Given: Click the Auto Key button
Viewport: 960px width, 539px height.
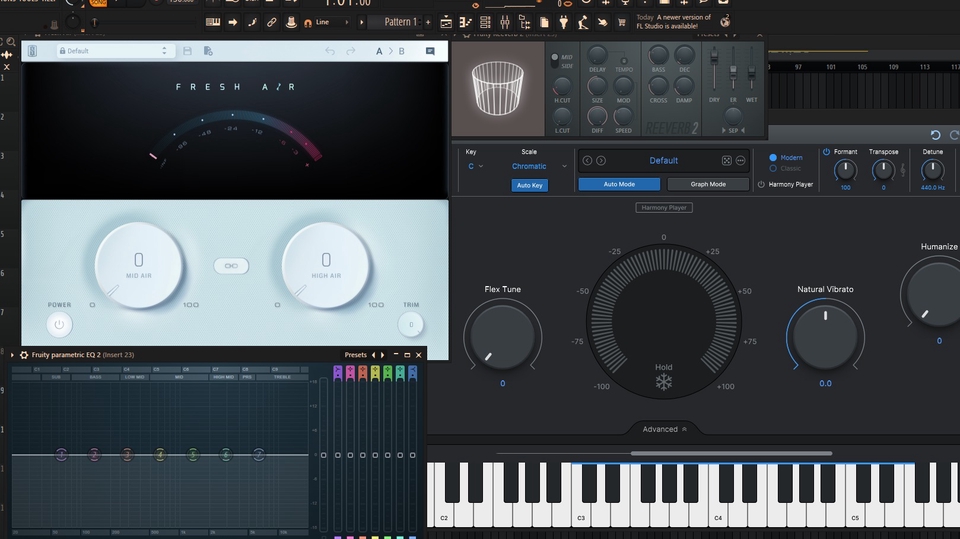Looking at the screenshot, I should click(530, 185).
